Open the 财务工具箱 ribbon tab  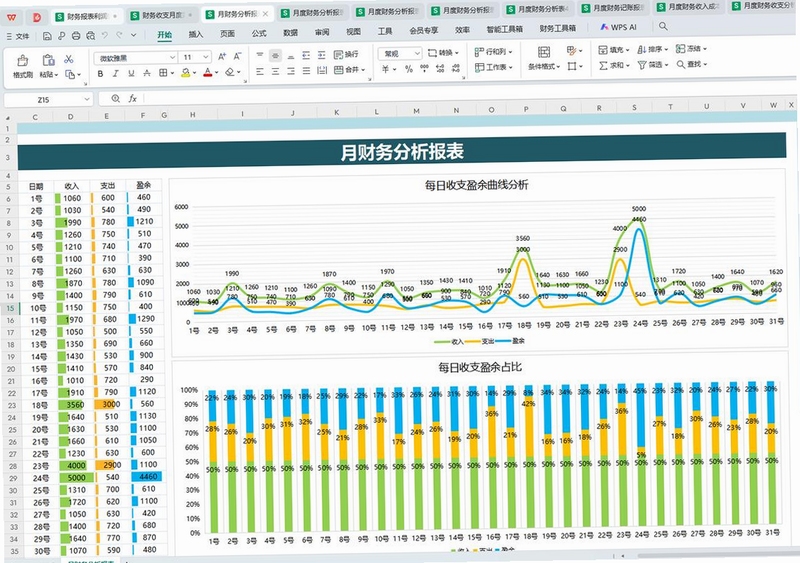558,29
